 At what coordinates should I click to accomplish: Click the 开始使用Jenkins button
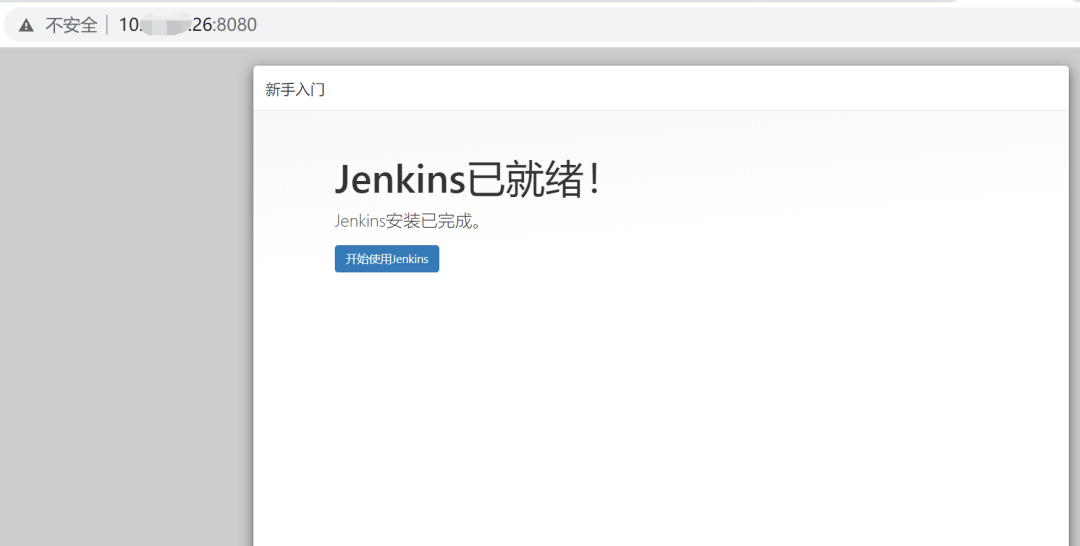[386, 259]
